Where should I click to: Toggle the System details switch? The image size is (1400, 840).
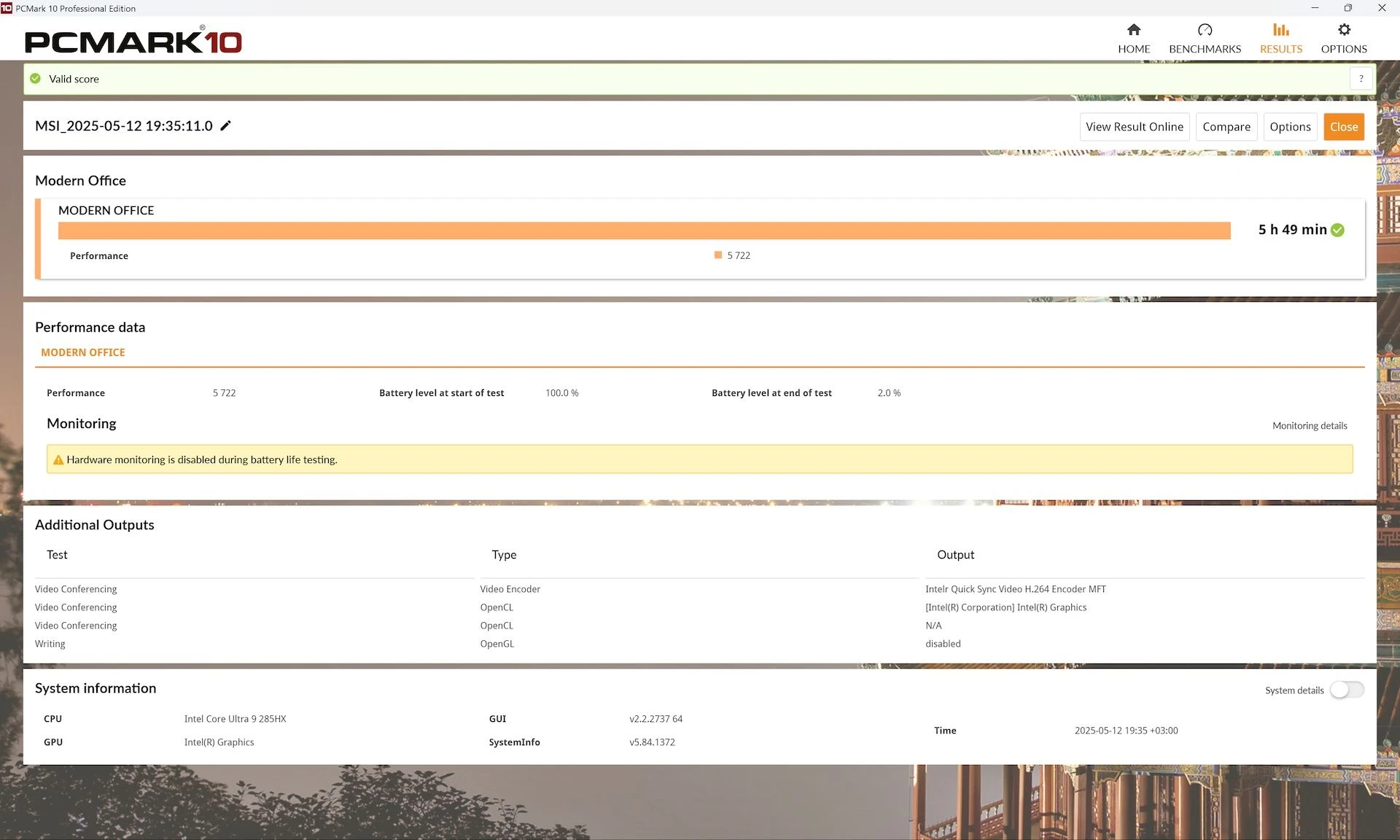(1346, 690)
